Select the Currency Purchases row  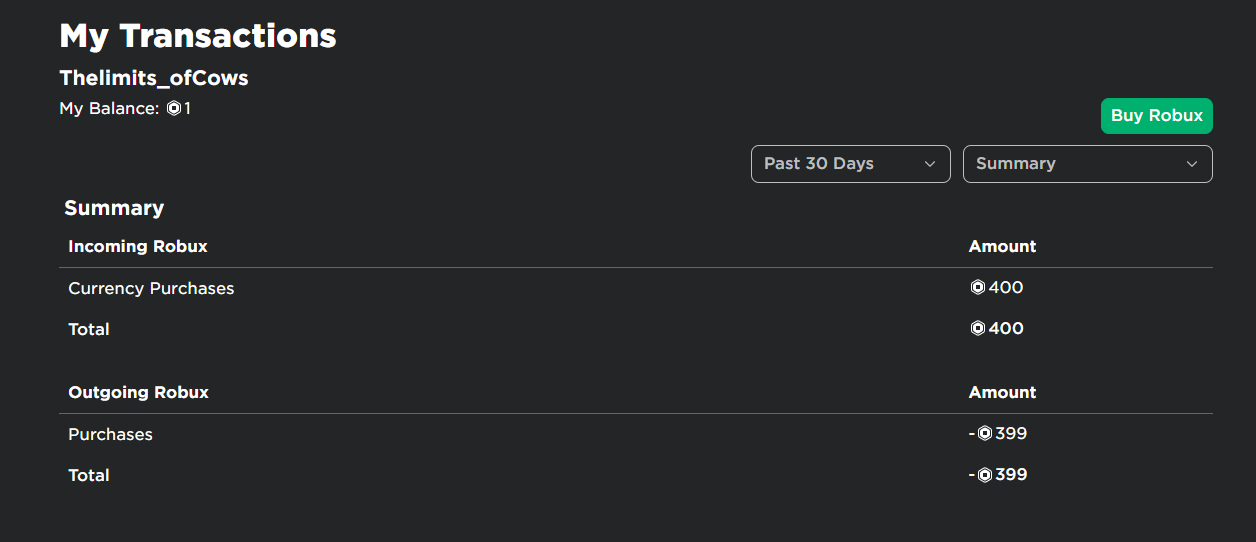coord(636,288)
